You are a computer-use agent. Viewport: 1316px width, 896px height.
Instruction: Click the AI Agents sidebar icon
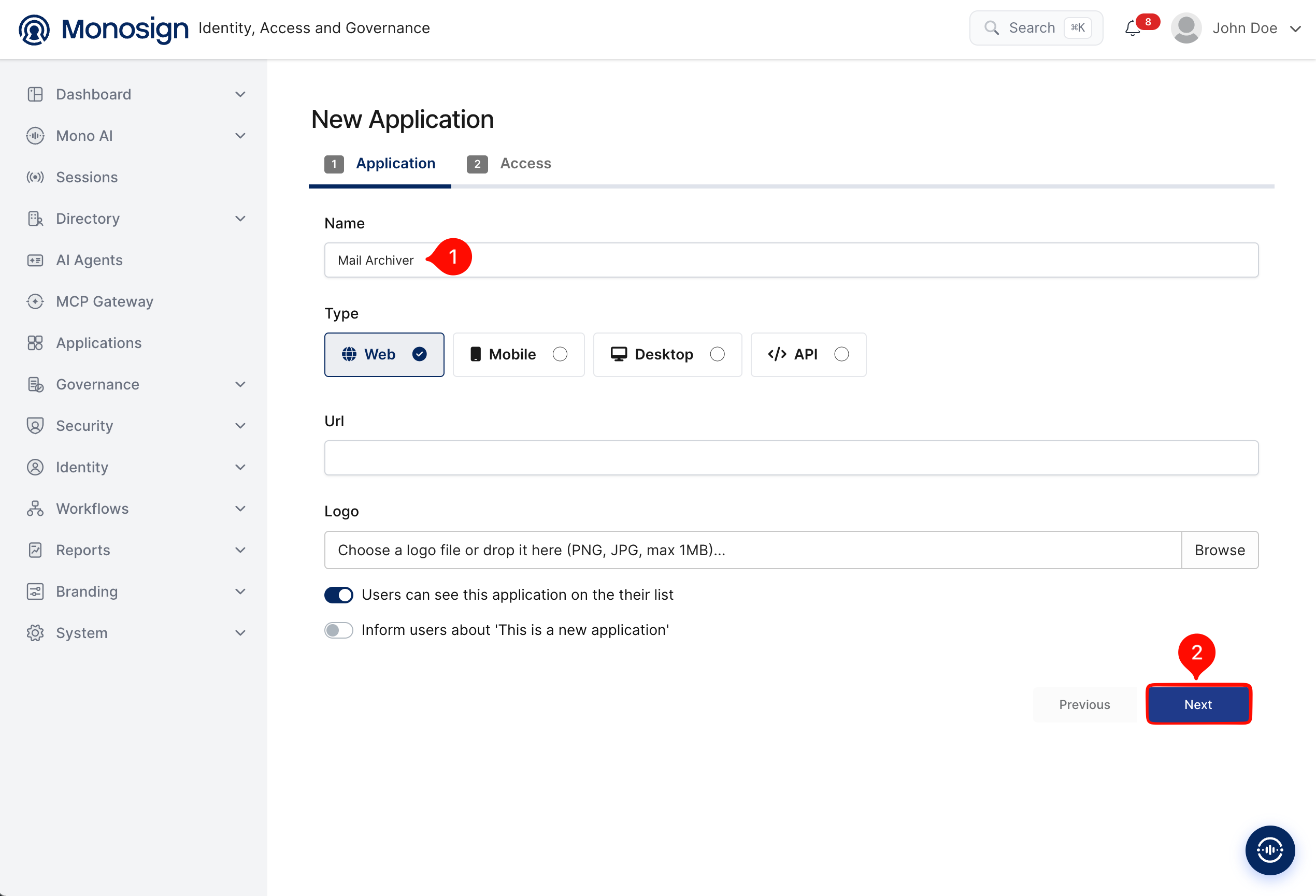pyautogui.click(x=35, y=261)
